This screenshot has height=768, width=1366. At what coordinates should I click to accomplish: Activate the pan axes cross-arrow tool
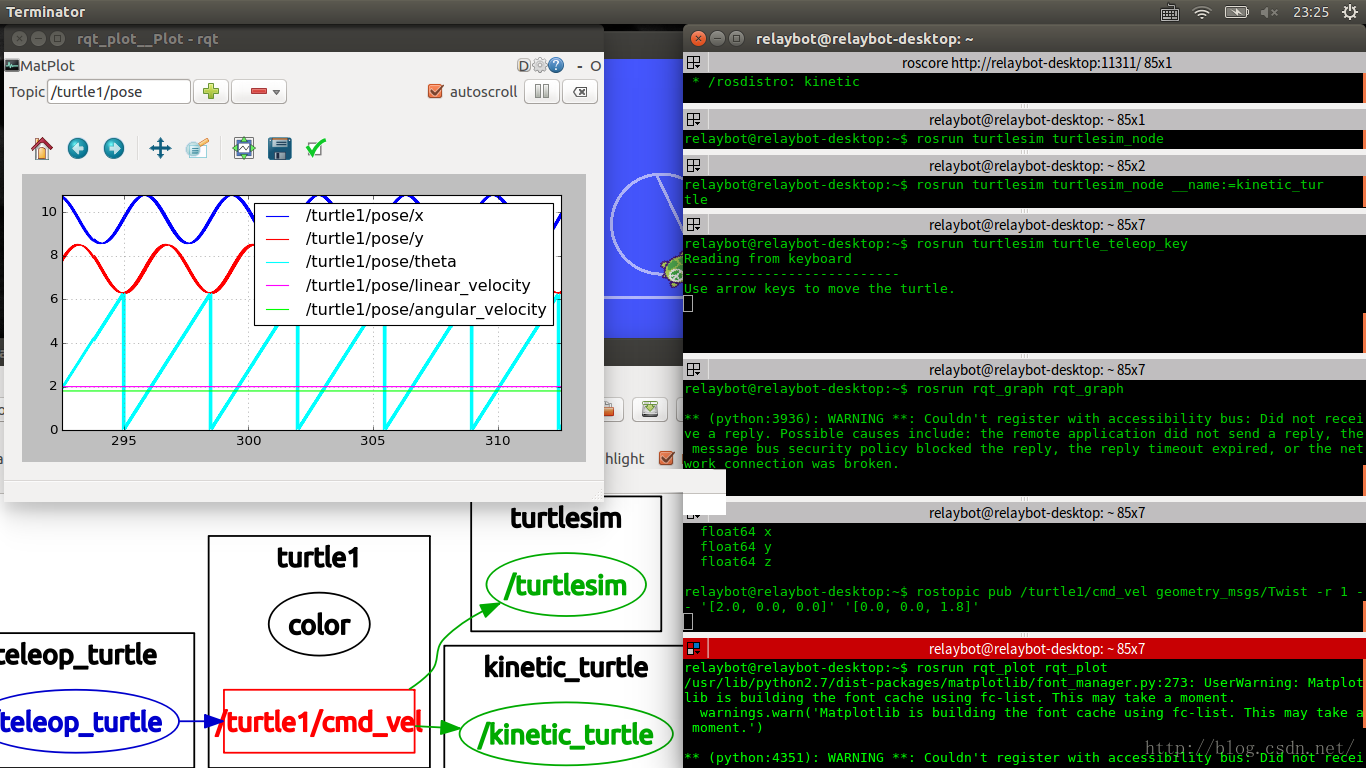pos(160,149)
